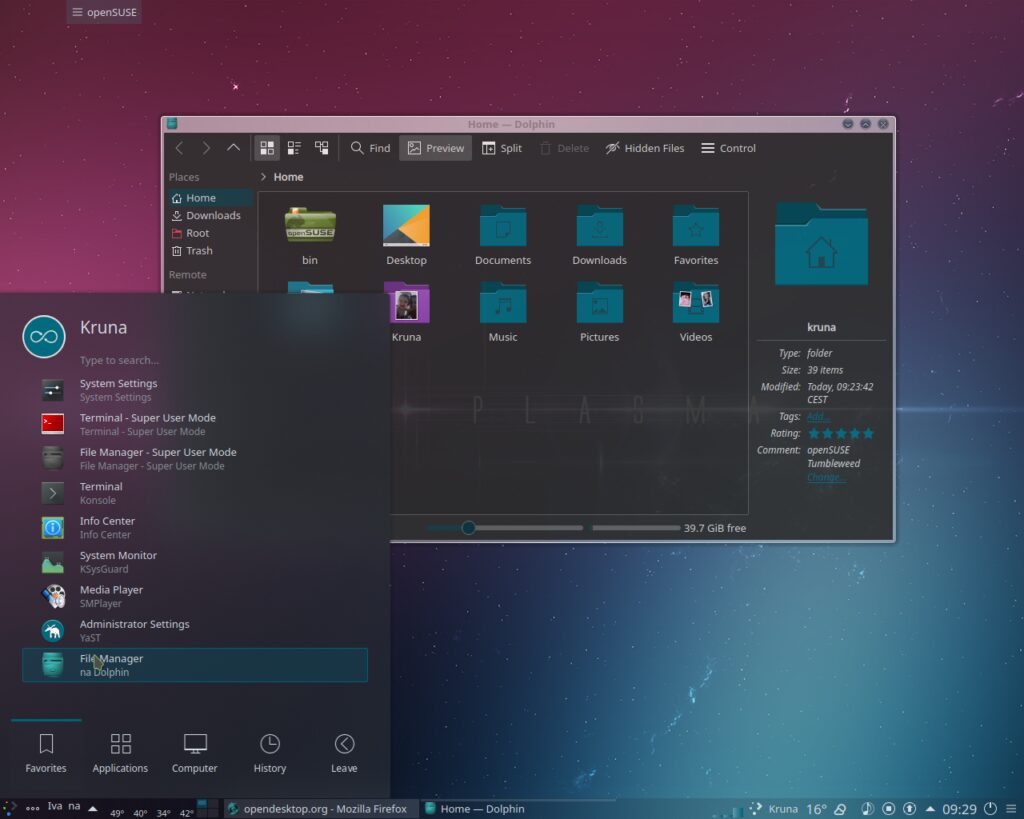This screenshot has width=1024, height=819.
Task: Go back in Dolphin navigation
Action: click(x=179, y=148)
